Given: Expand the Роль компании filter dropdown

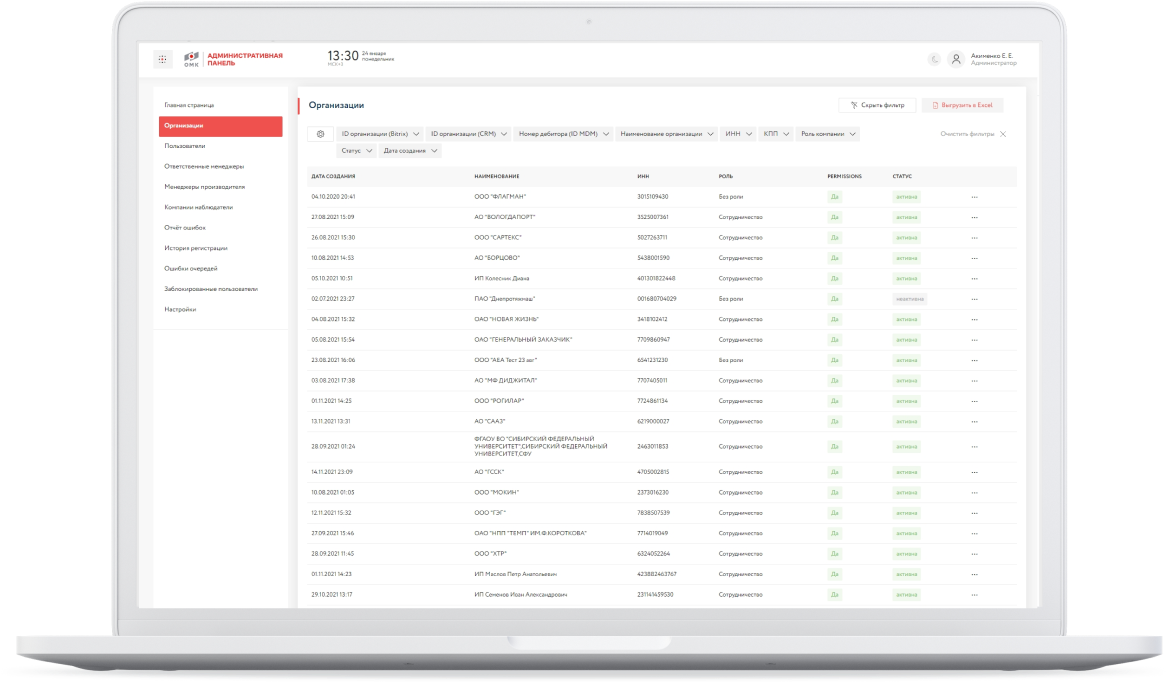Looking at the screenshot, I should 828,134.
